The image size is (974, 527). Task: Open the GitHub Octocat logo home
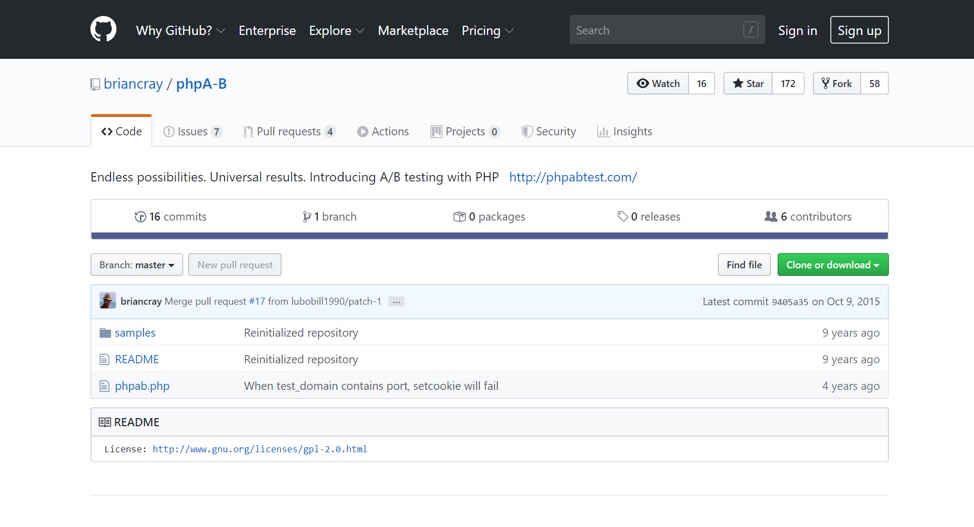point(103,30)
